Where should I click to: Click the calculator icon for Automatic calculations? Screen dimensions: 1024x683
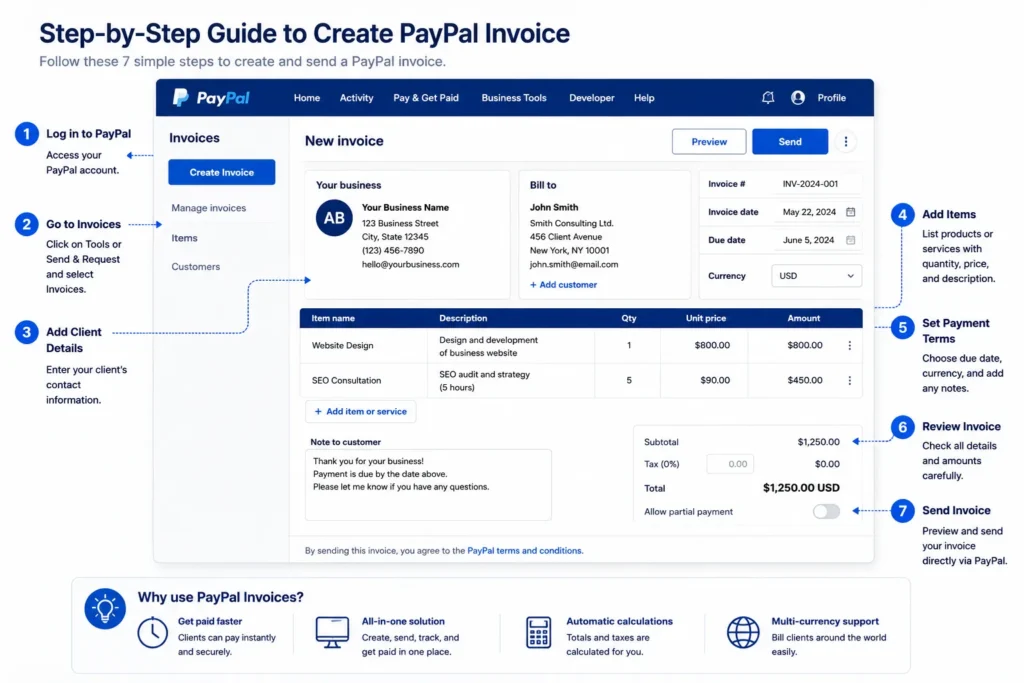538,633
